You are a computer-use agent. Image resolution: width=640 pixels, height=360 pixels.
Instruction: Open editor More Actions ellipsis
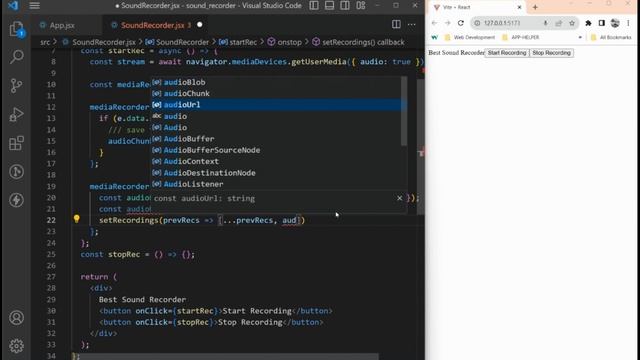411,24
